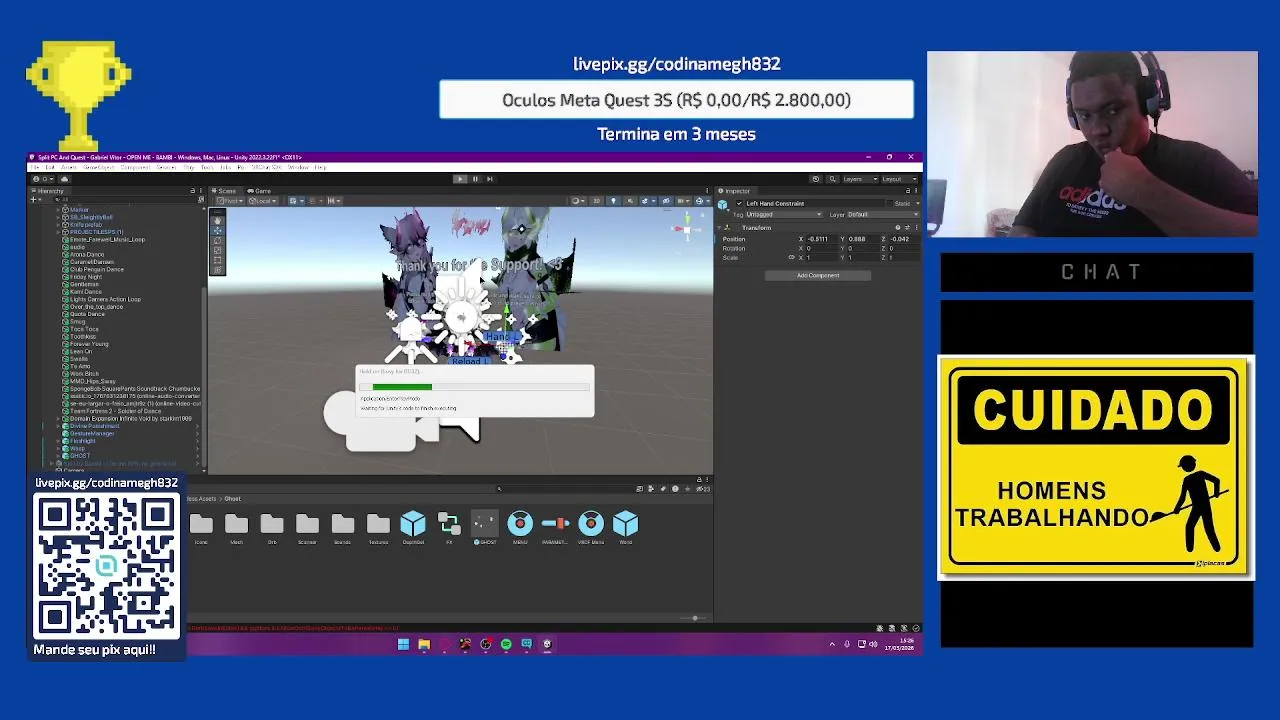Enable the Static checkbox in Inspector

890,204
